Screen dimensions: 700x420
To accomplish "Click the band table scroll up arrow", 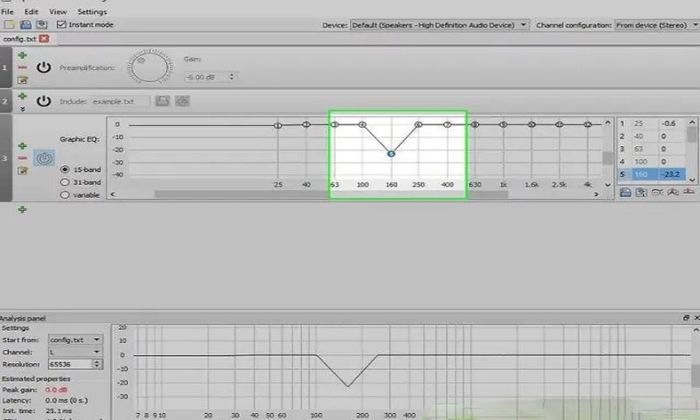I will [x=692, y=122].
